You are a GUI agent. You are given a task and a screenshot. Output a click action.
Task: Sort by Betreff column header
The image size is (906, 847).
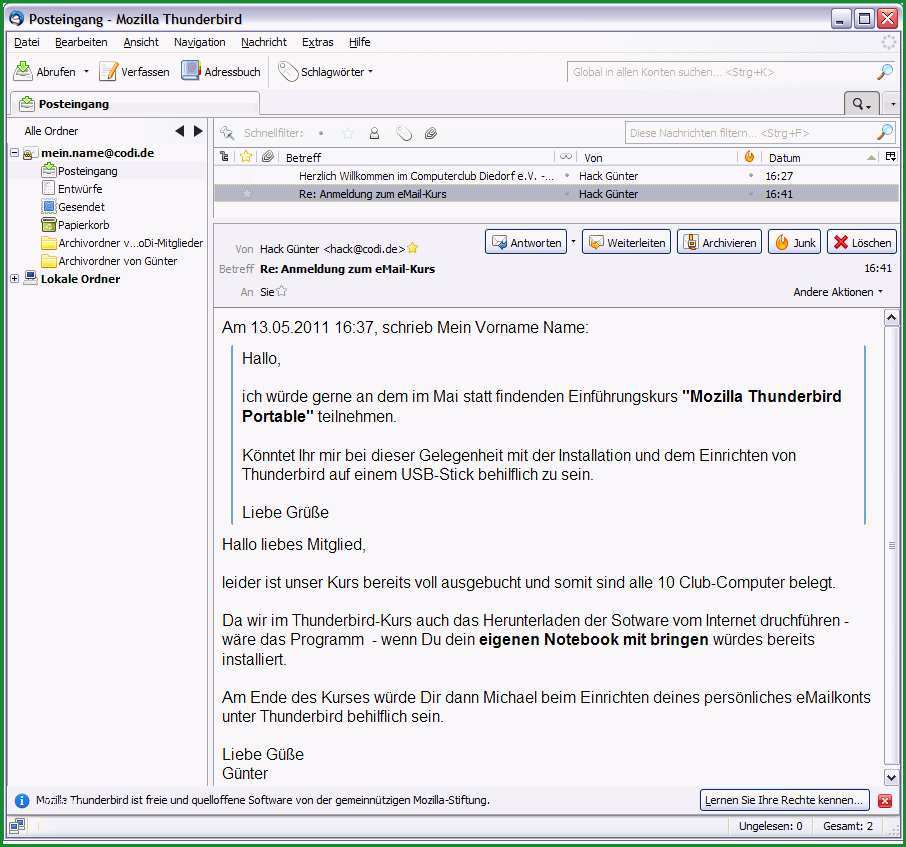click(x=416, y=158)
